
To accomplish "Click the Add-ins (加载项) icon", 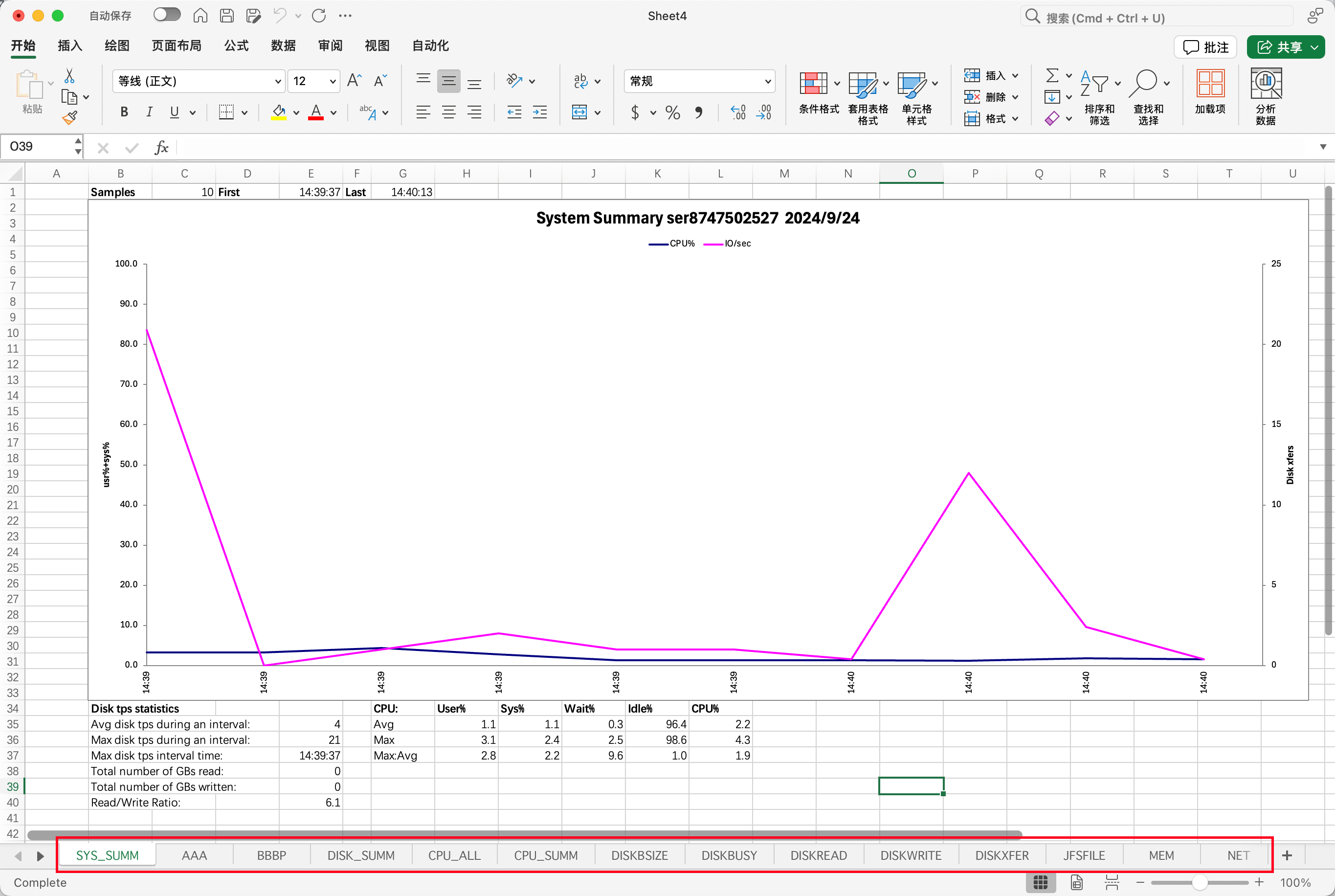I will point(1210,91).
